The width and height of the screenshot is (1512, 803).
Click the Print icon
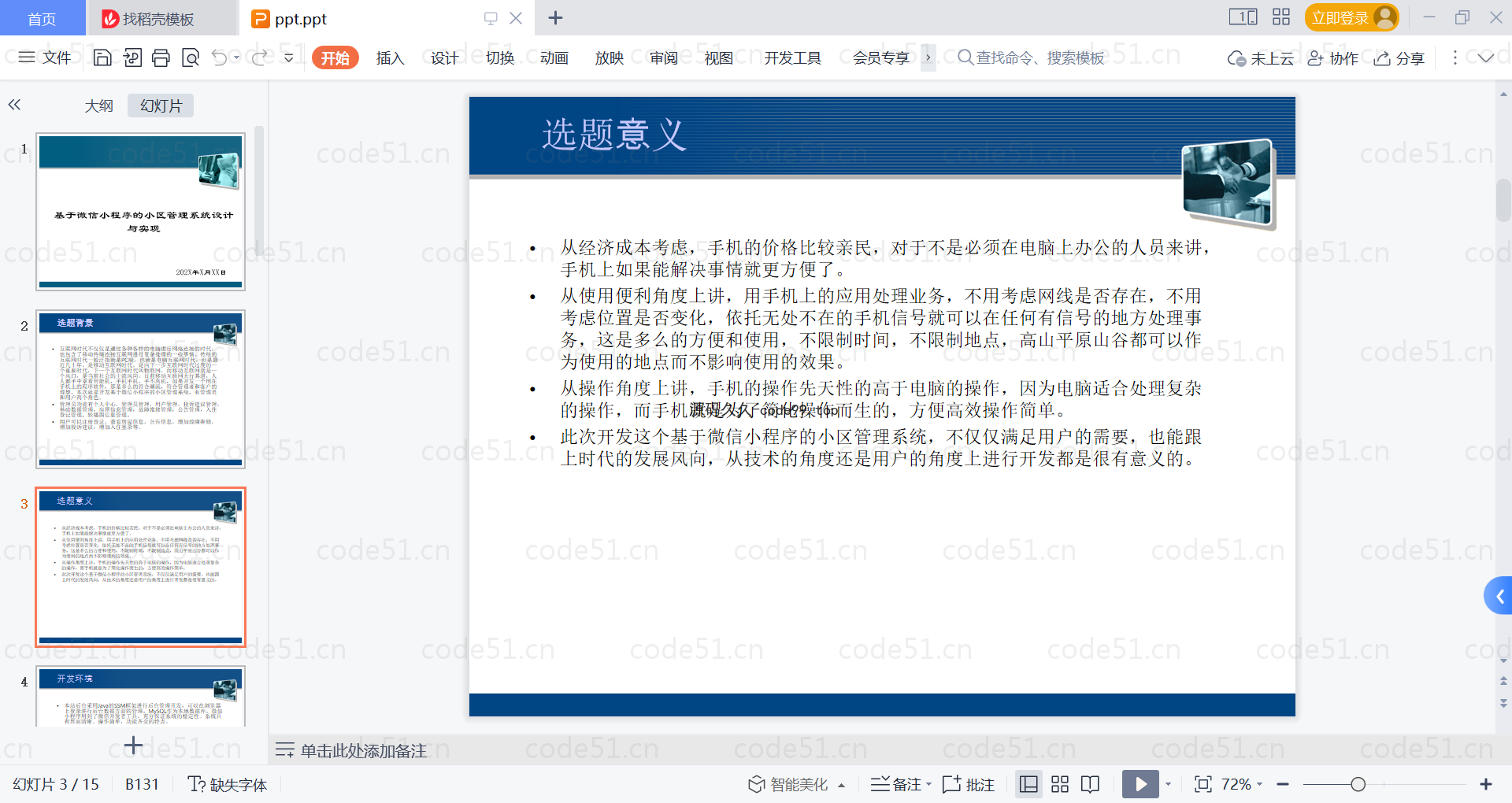point(161,57)
